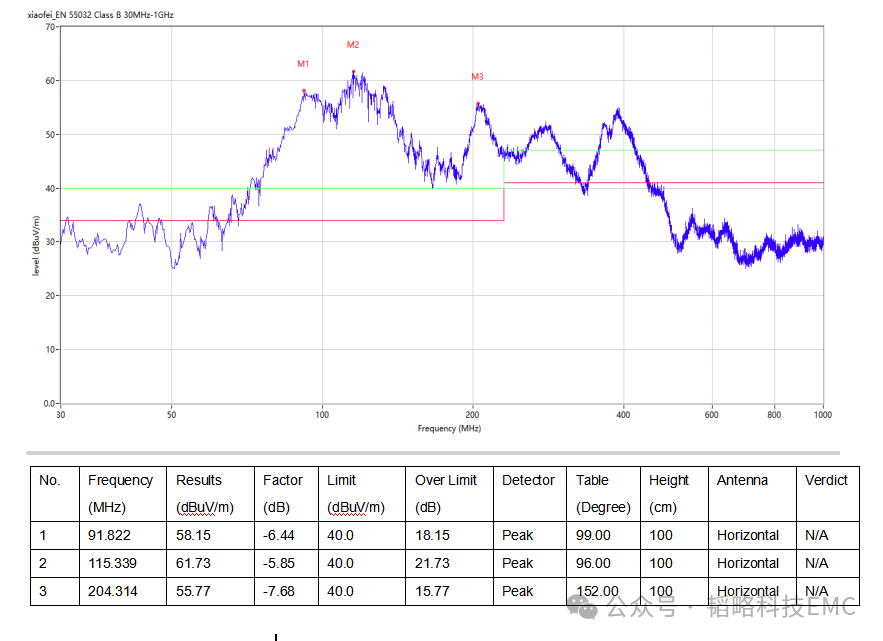Click the M2 peak marker label
883x641 pixels.
pyautogui.click(x=353, y=45)
